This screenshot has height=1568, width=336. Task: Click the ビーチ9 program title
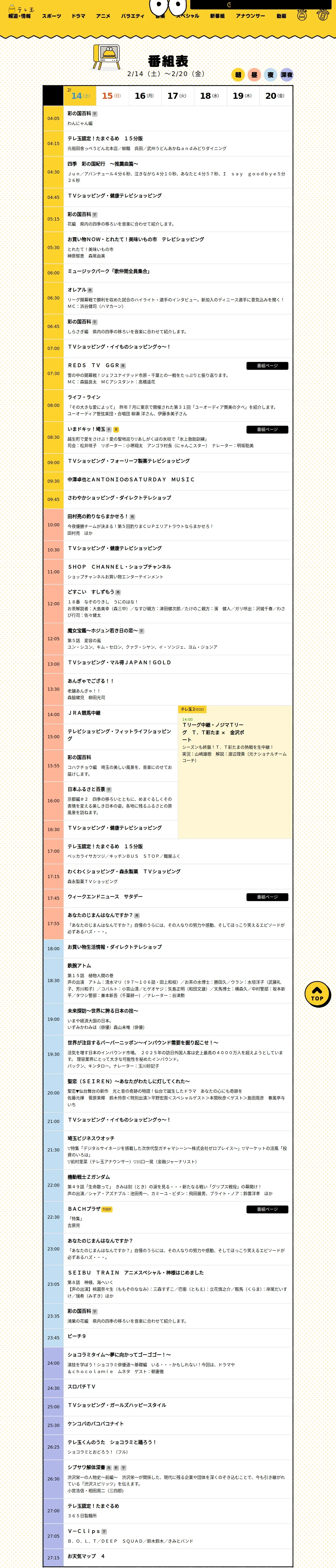point(77,1337)
